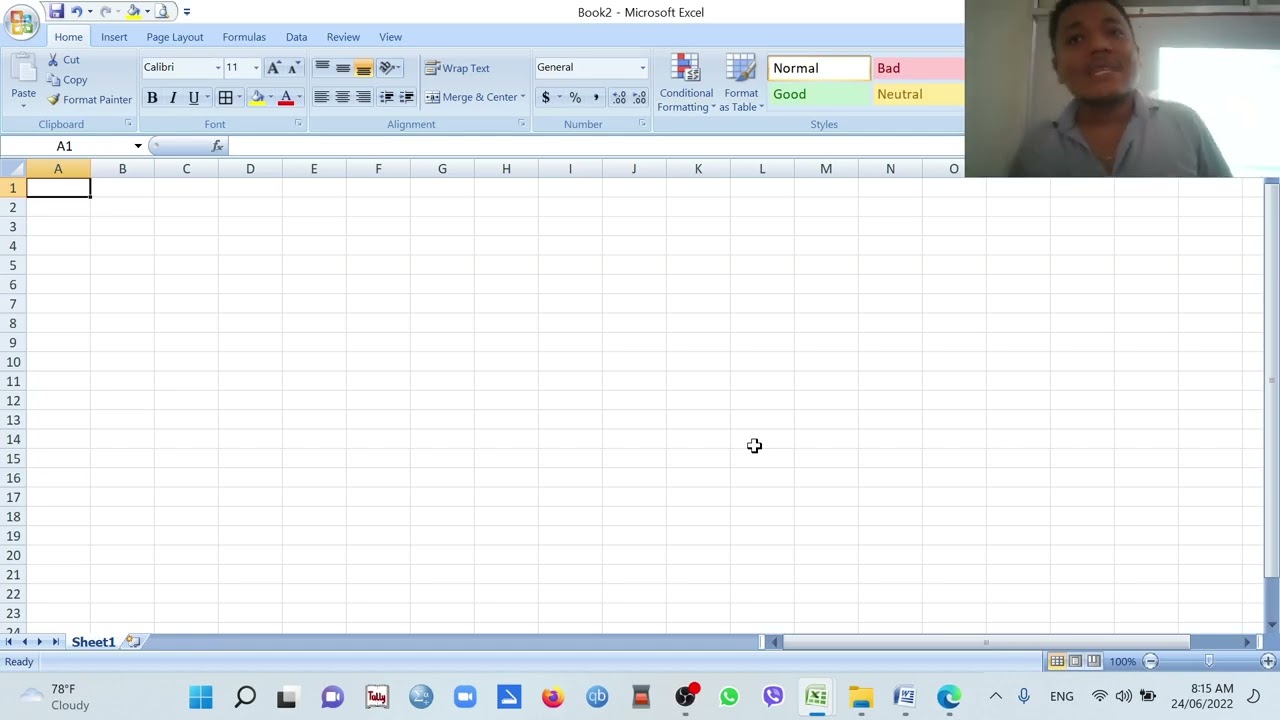Open Font dialog launcher
Image resolution: width=1280 pixels, height=720 pixels.
[x=298, y=124]
